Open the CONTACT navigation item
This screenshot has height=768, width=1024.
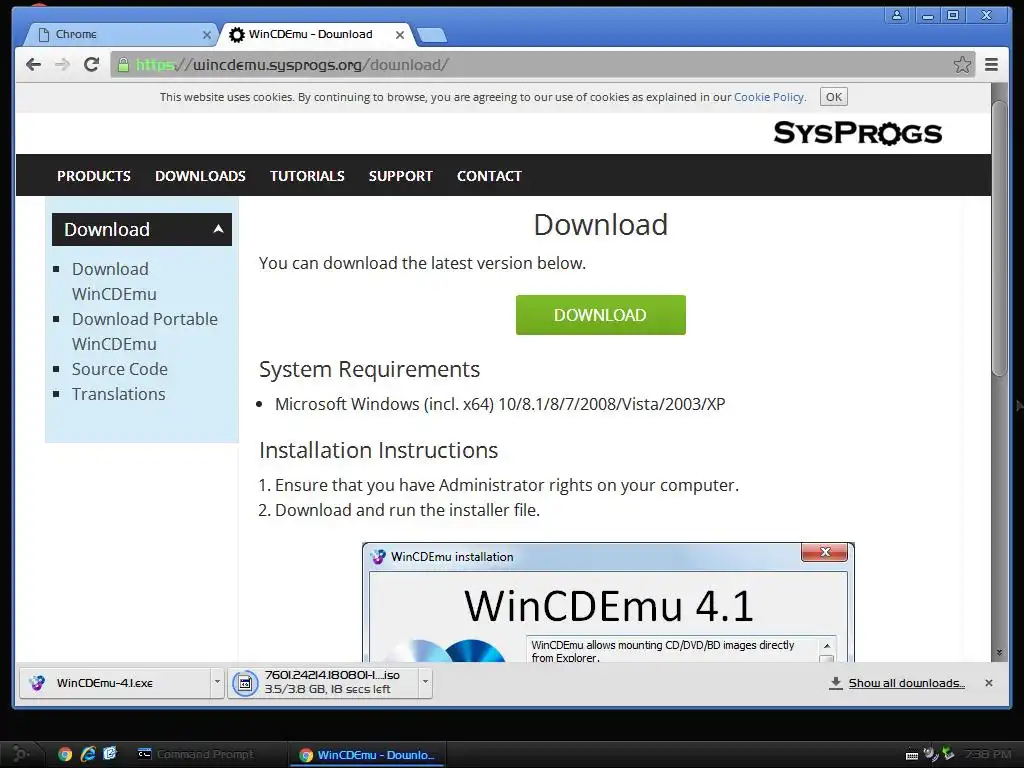(x=489, y=176)
